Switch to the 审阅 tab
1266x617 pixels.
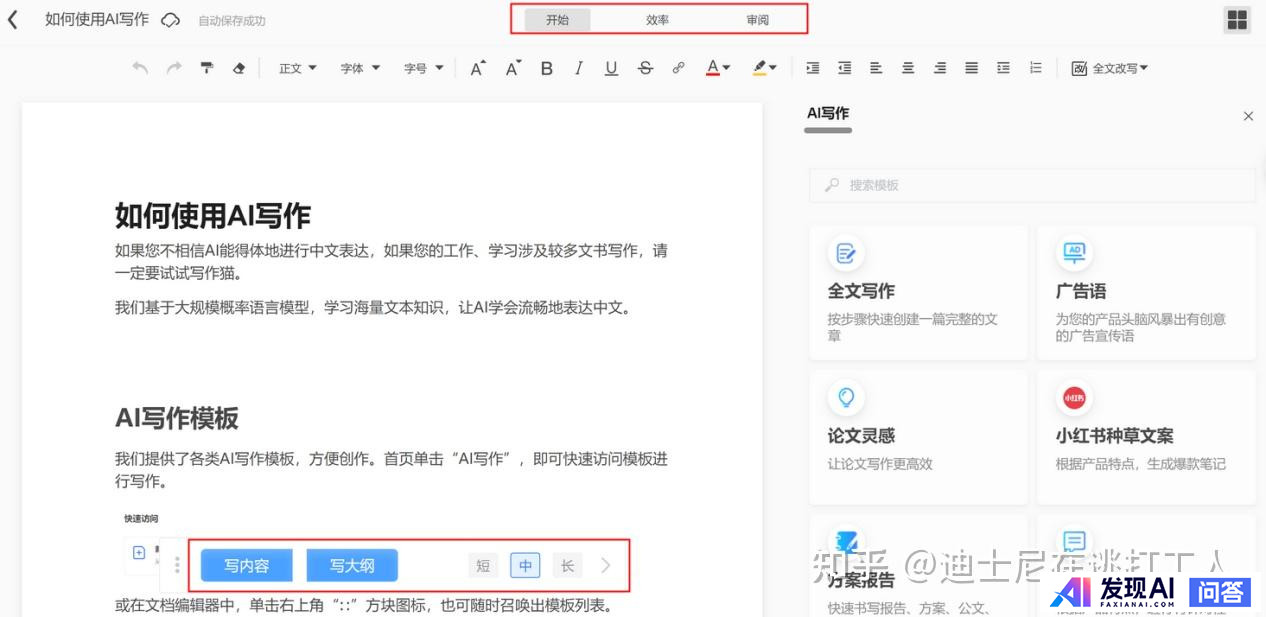pos(757,20)
